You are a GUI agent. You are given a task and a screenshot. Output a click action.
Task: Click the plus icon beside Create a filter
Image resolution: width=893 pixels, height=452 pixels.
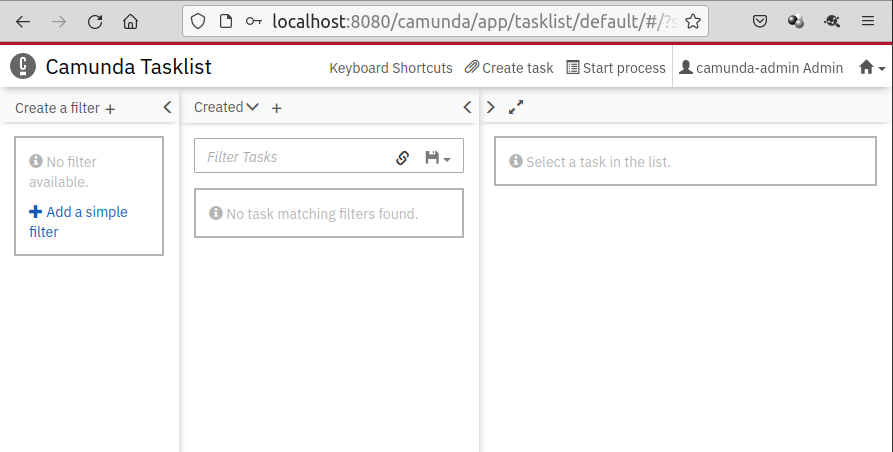[110, 109]
